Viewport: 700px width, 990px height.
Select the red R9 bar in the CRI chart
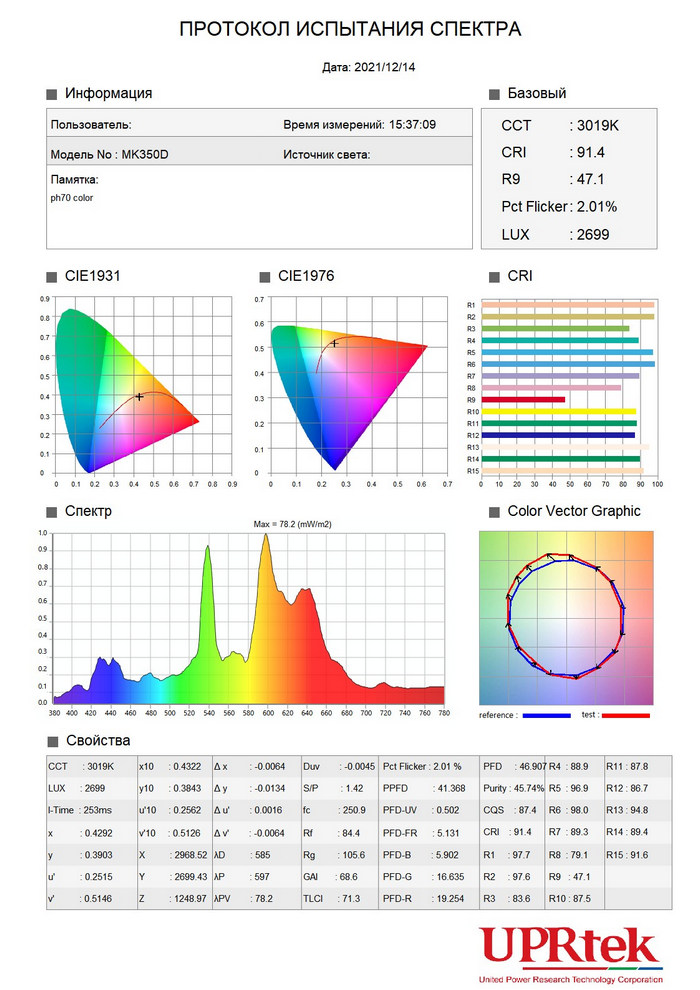click(523, 400)
